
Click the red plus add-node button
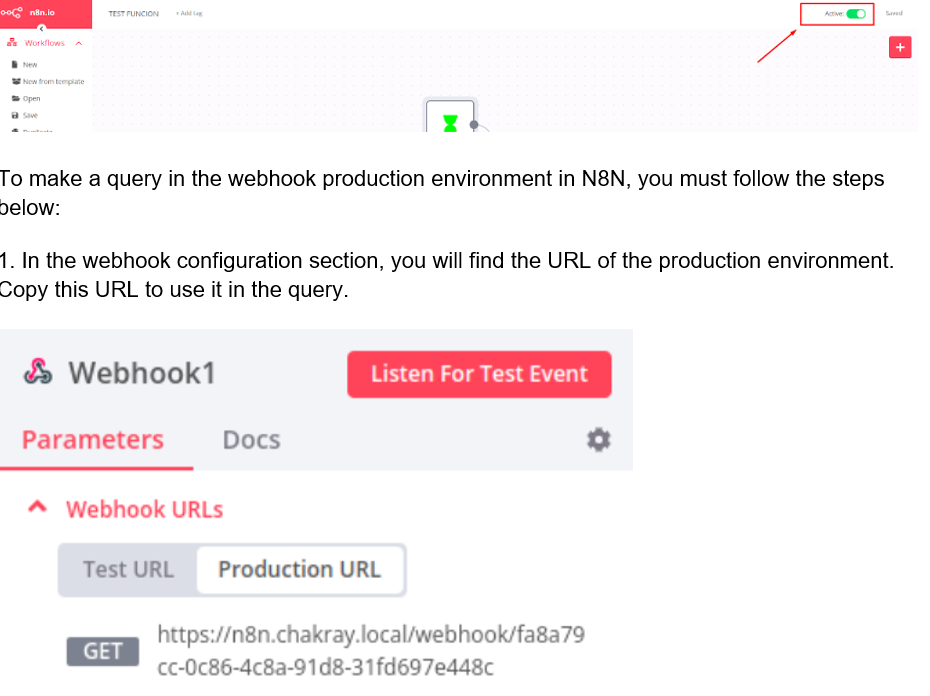[x=899, y=47]
